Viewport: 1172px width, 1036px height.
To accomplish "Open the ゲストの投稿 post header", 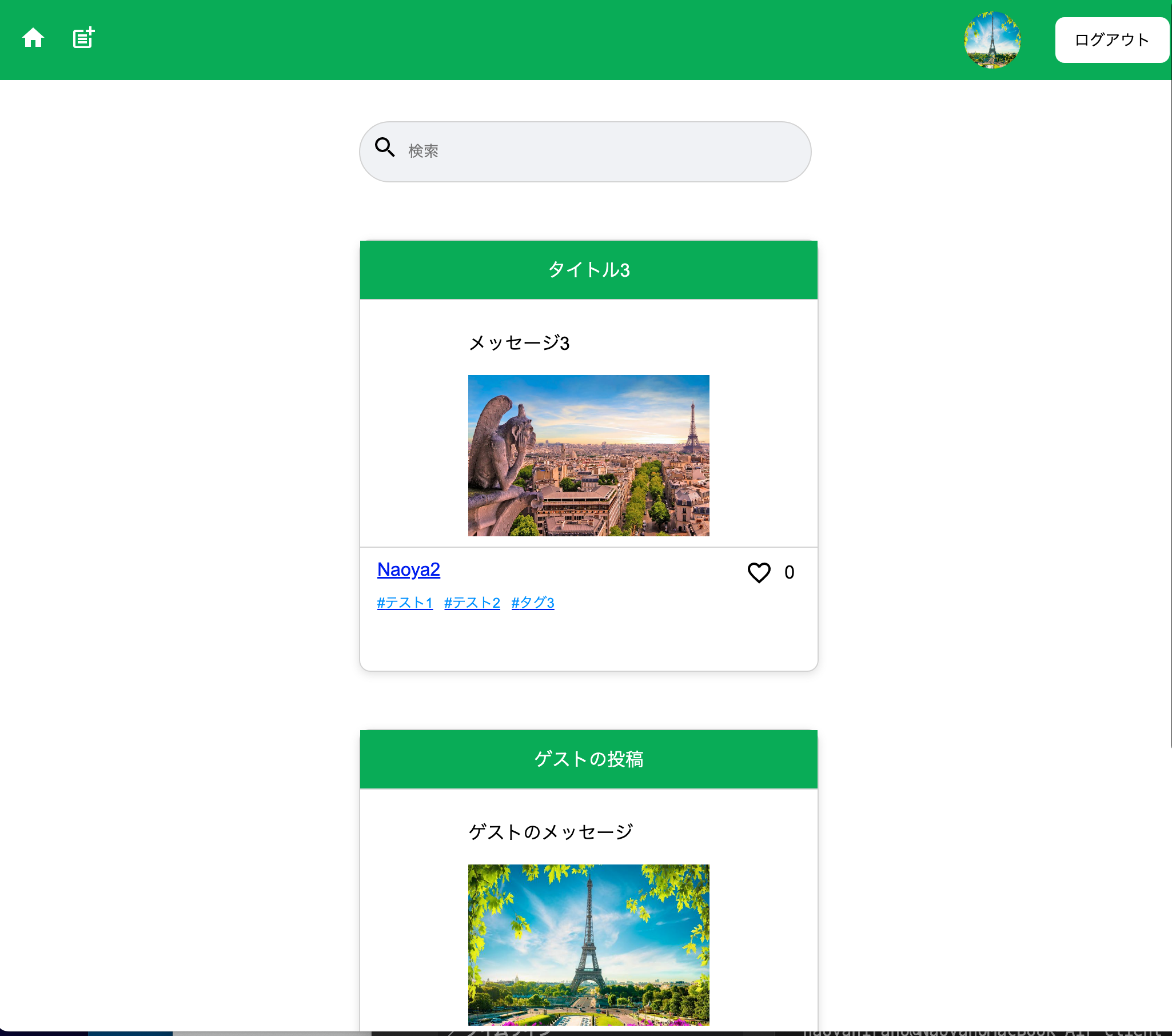I will click(588, 759).
